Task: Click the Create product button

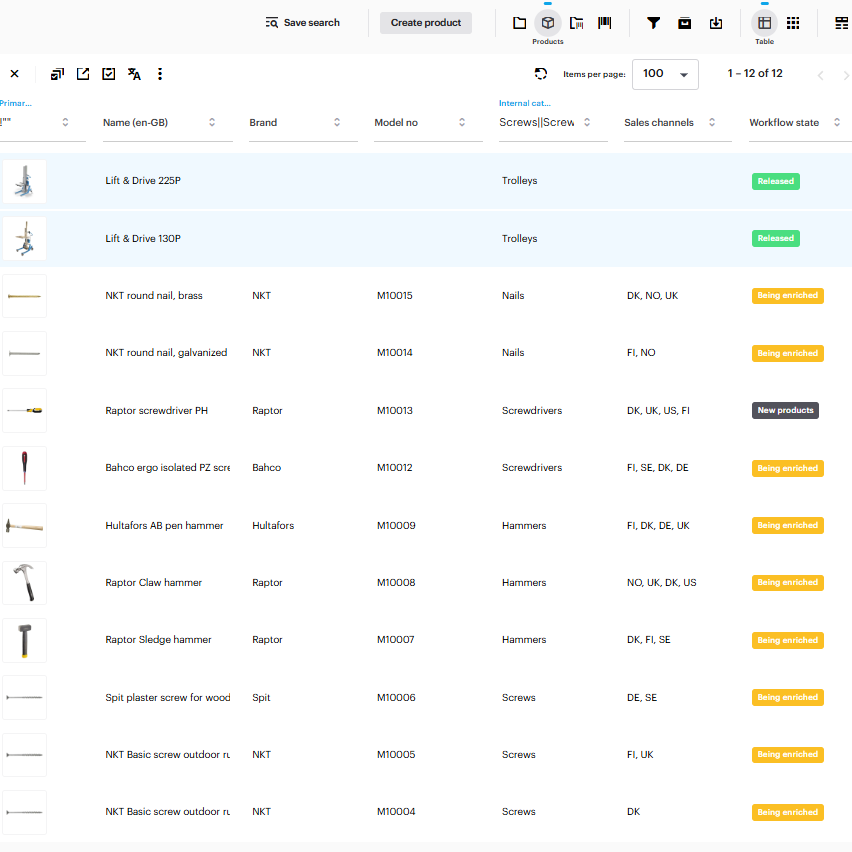Action: tap(426, 23)
